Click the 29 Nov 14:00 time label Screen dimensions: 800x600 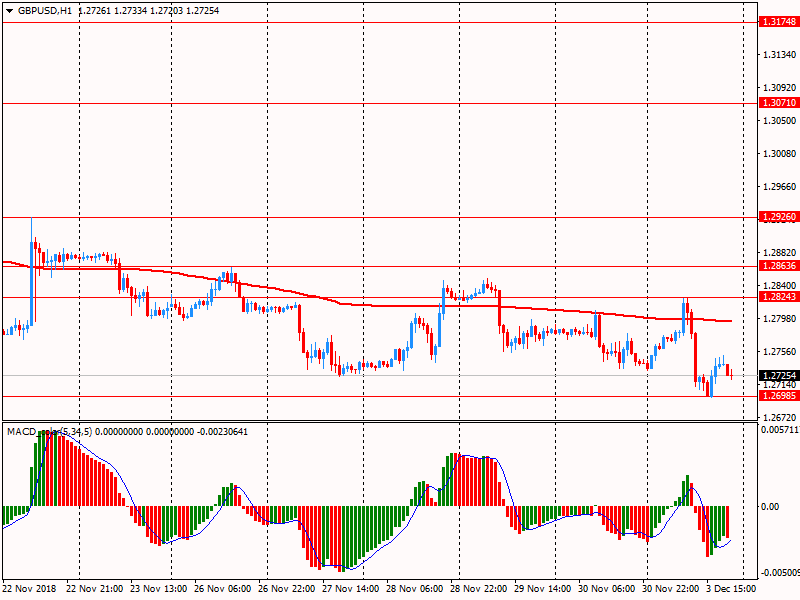(x=545, y=590)
